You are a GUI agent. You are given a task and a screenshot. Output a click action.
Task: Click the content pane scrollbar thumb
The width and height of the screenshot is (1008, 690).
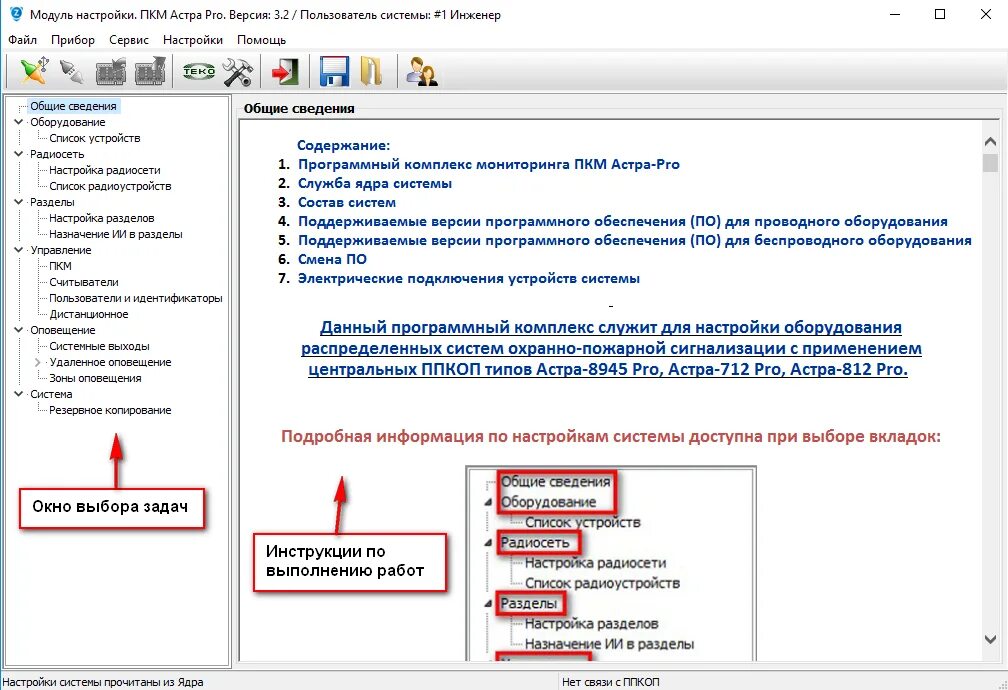(x=990, y=162)
